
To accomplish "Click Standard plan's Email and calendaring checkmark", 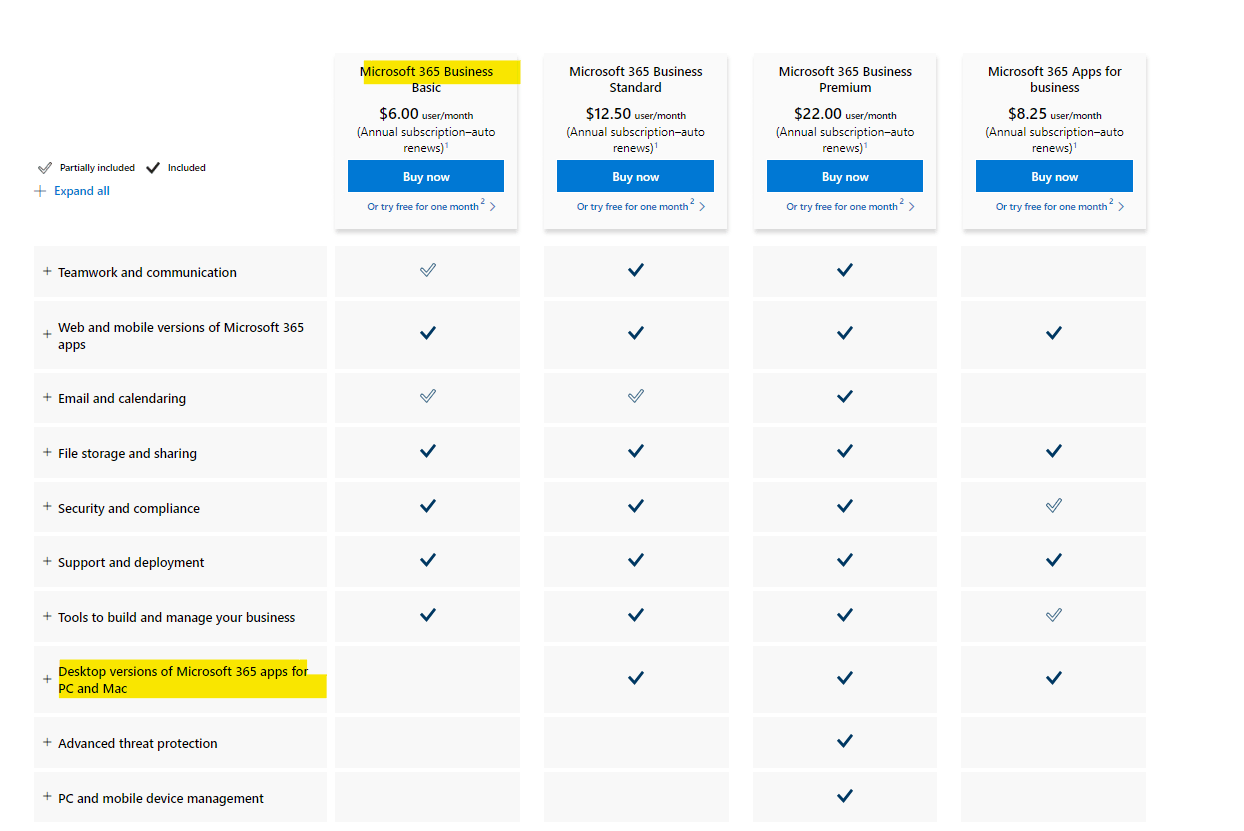I will click(636, 397).
